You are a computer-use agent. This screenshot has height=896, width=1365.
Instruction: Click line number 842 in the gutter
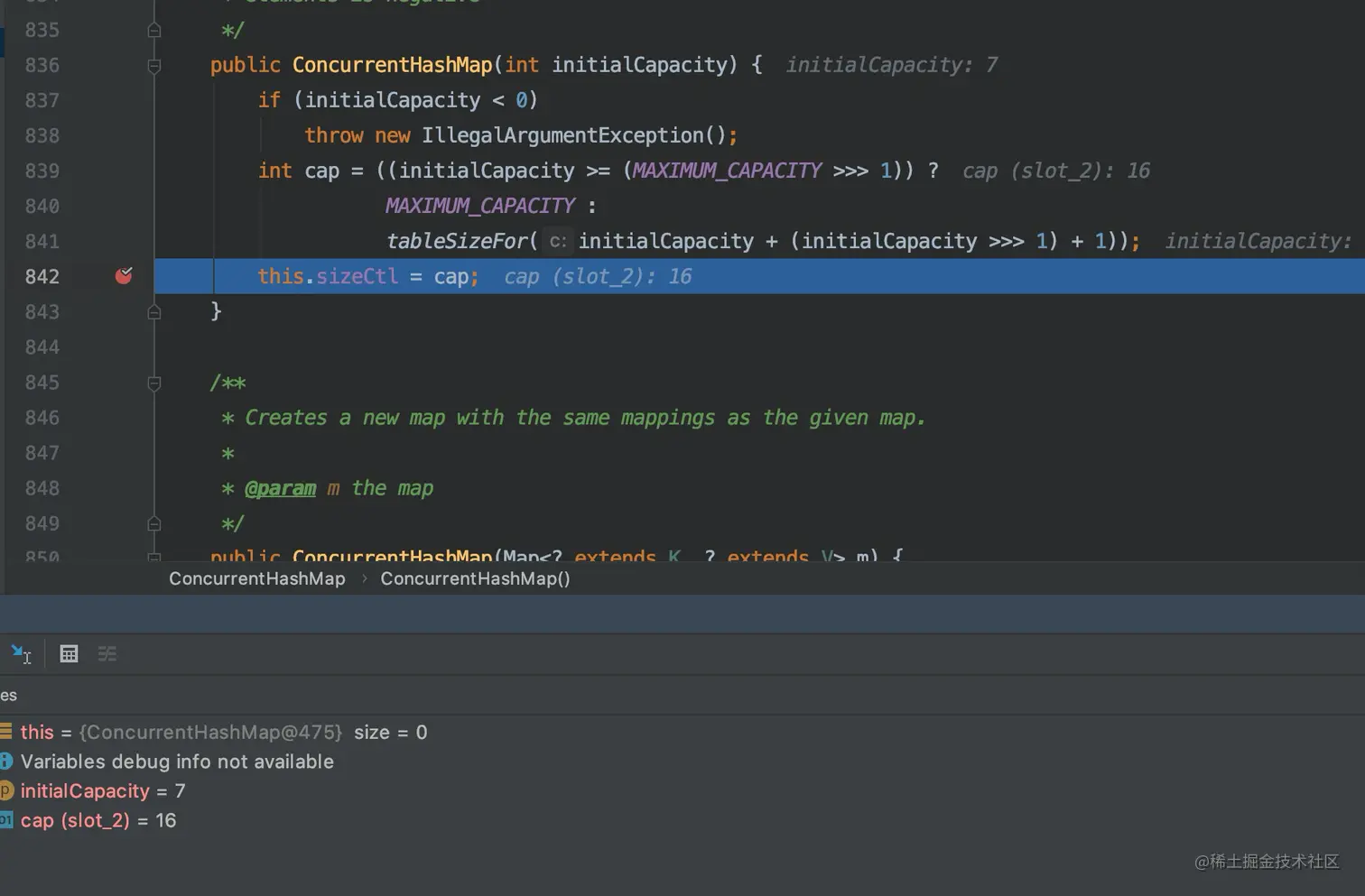42,276
